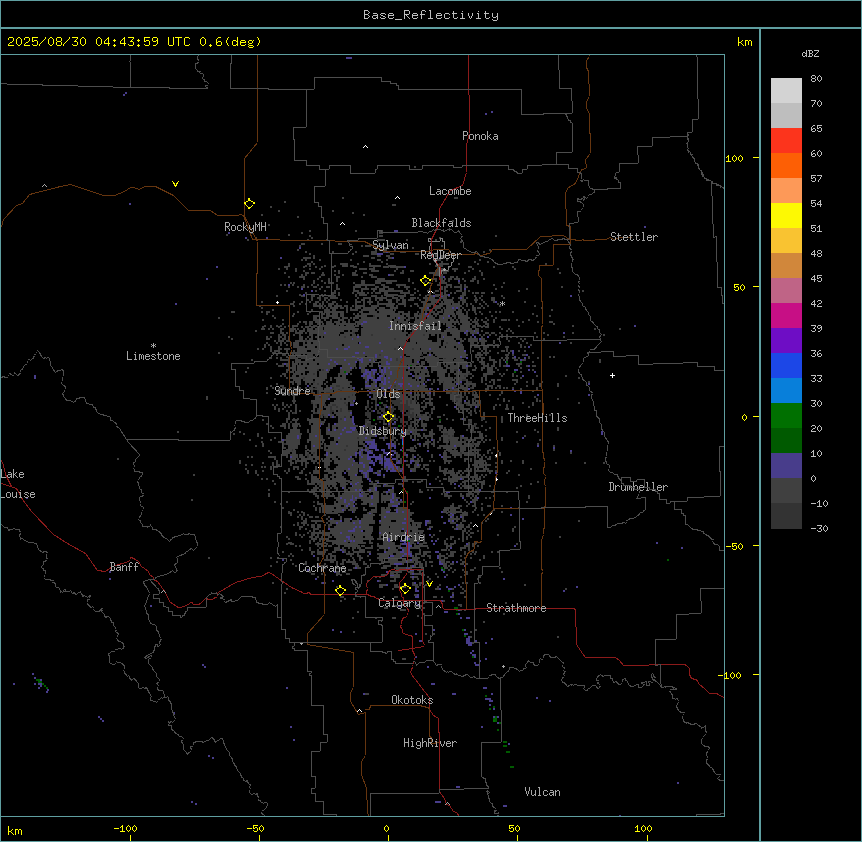This screenshot has width=862, height=842.
Task: Click the Didsbury label
Action: [x=383, y=431]
